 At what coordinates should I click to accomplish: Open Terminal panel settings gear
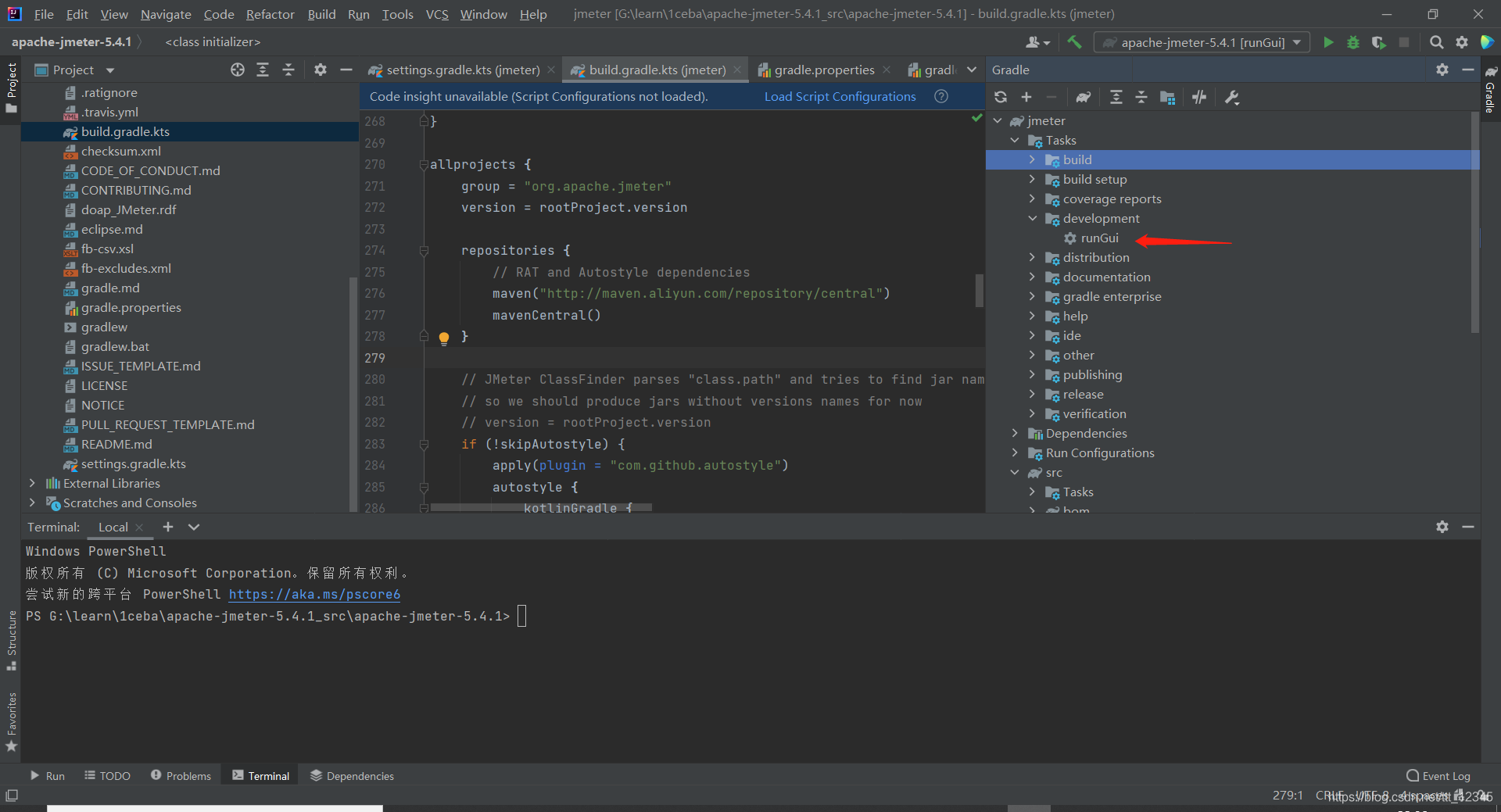click(1442, 527)
